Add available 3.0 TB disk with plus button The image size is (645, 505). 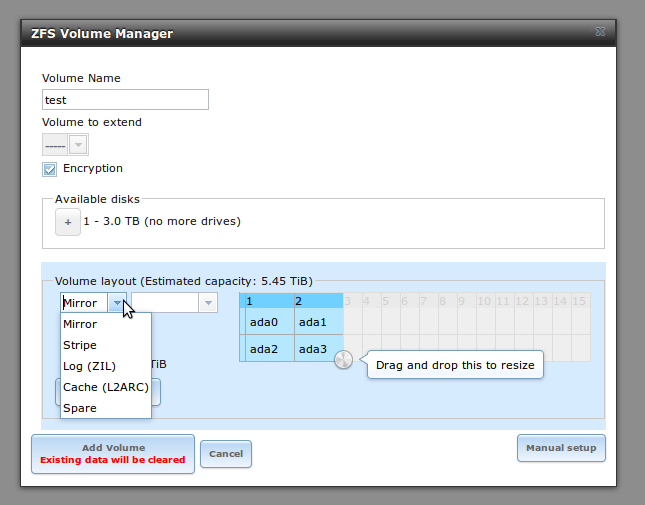coord(68,222)
